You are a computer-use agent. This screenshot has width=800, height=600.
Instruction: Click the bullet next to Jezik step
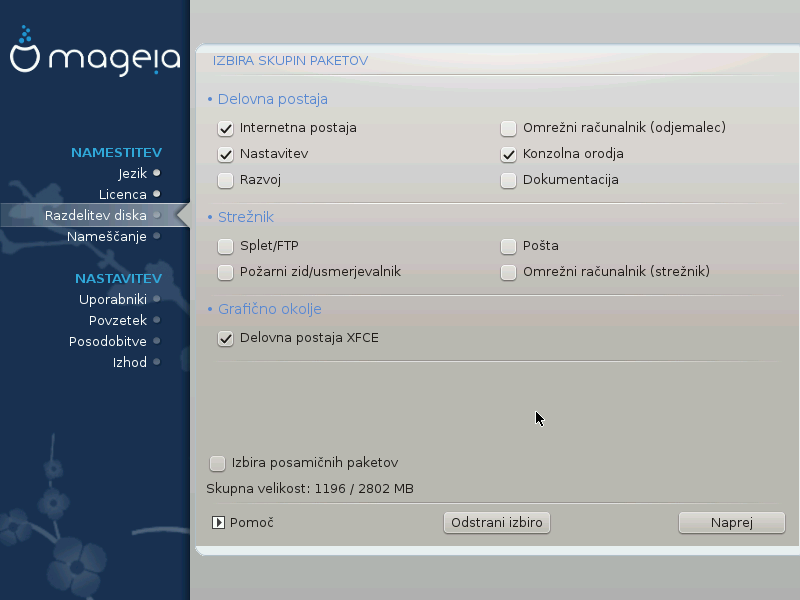coord(157,173)
